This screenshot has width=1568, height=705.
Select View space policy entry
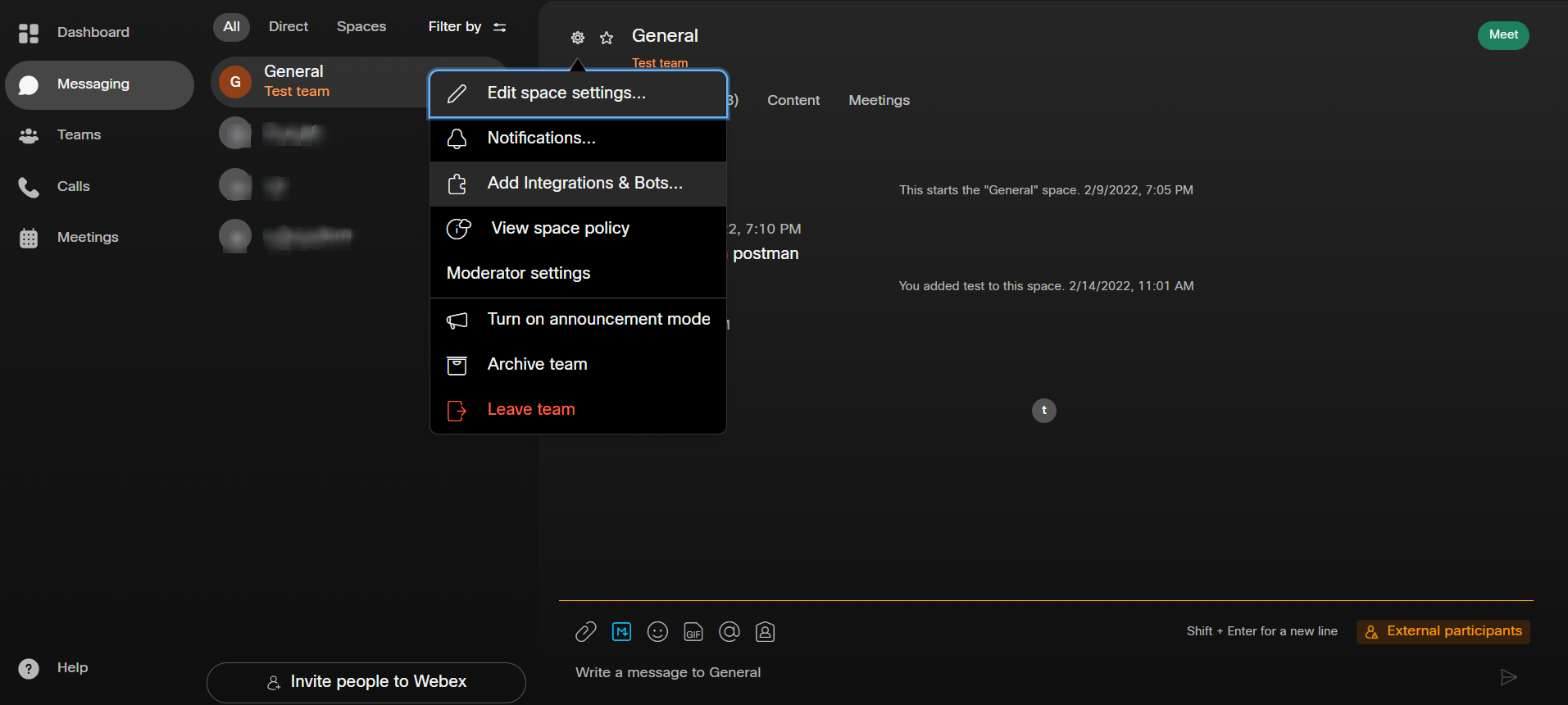(x=578, y=229)
